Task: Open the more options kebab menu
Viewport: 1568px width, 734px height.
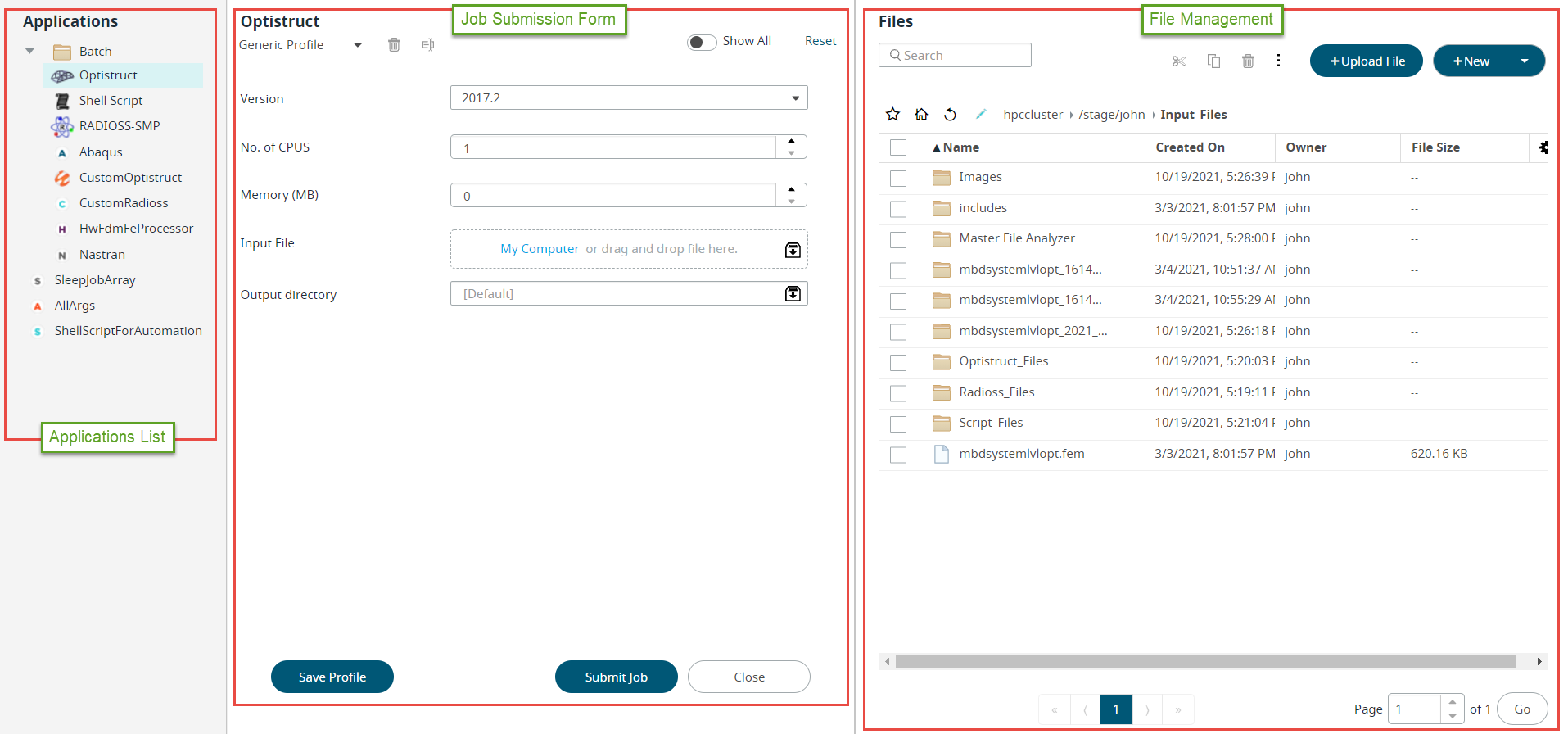Action: coord(1278,61)
